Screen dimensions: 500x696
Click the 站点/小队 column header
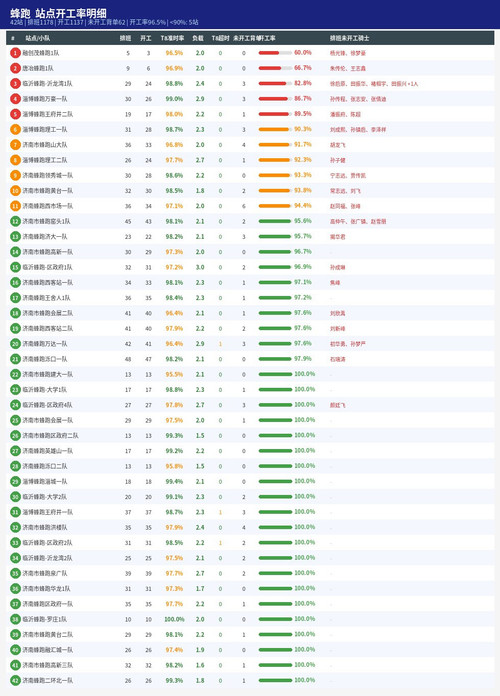(x=37, y=39)
